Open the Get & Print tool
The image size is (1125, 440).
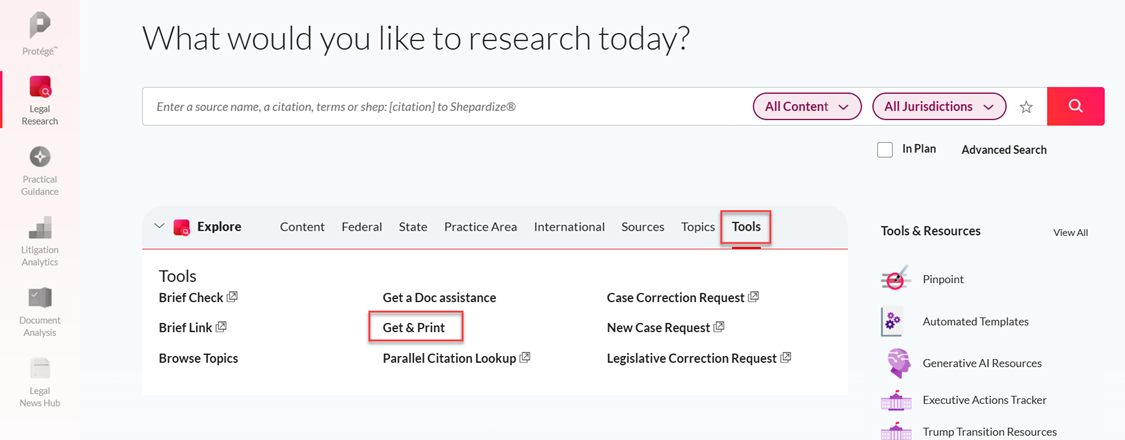click(414, 328)
